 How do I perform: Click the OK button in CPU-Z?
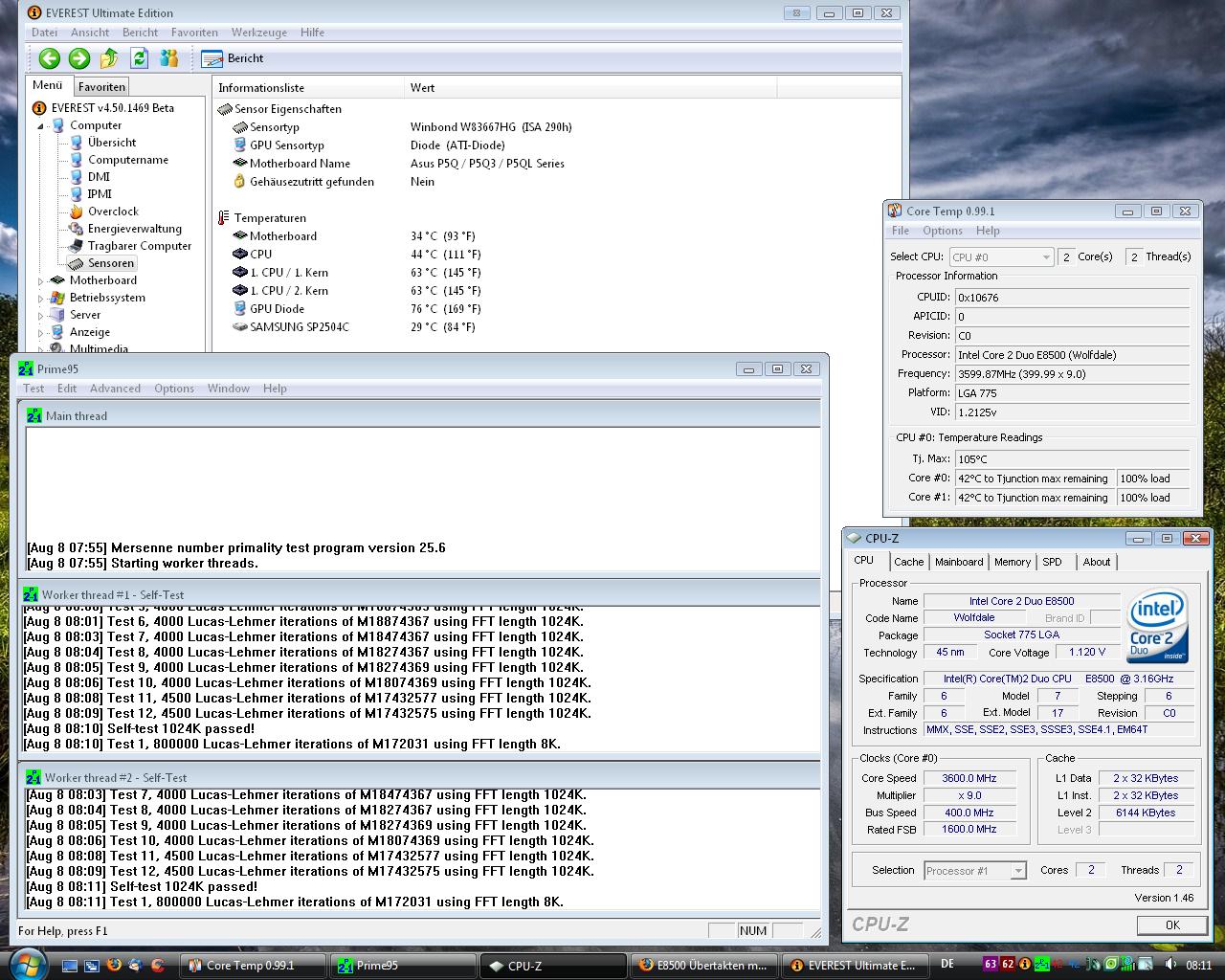pos(1172,925)
